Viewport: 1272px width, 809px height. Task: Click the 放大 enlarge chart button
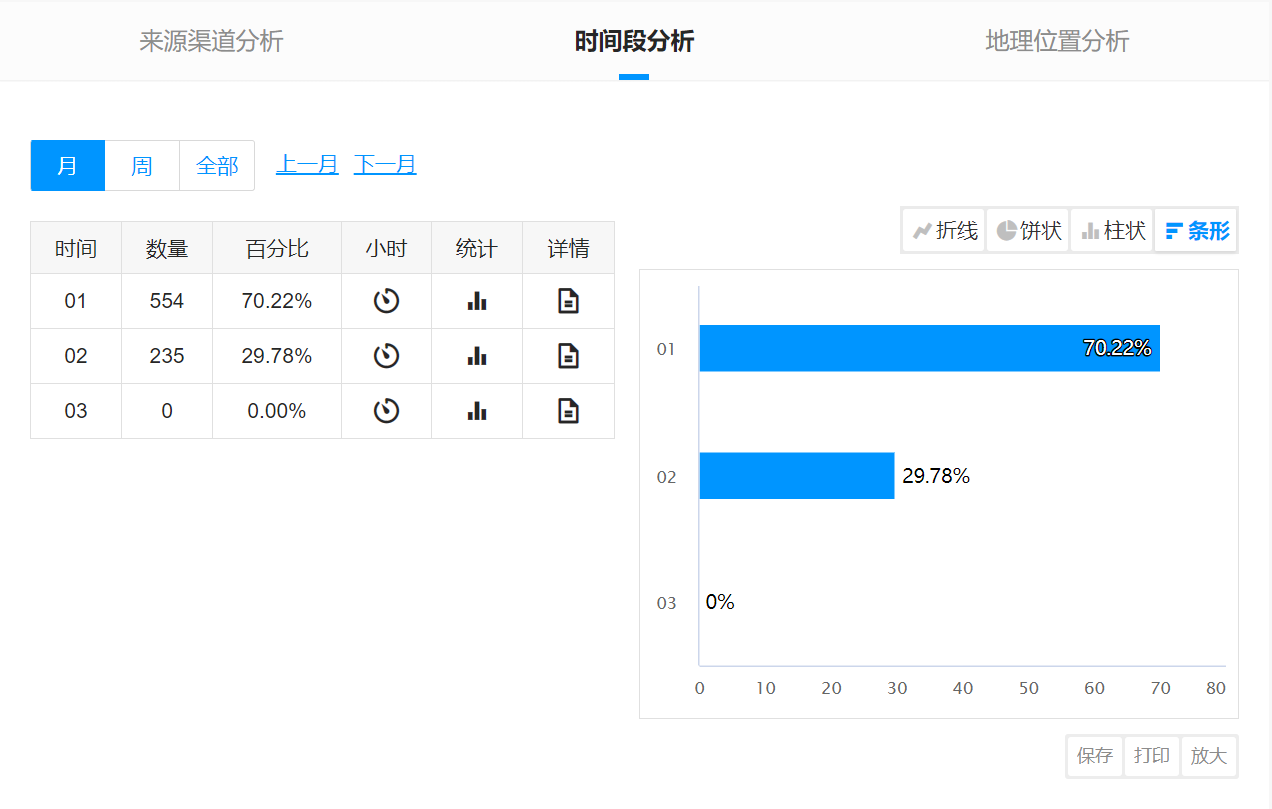coord(1208,756)
